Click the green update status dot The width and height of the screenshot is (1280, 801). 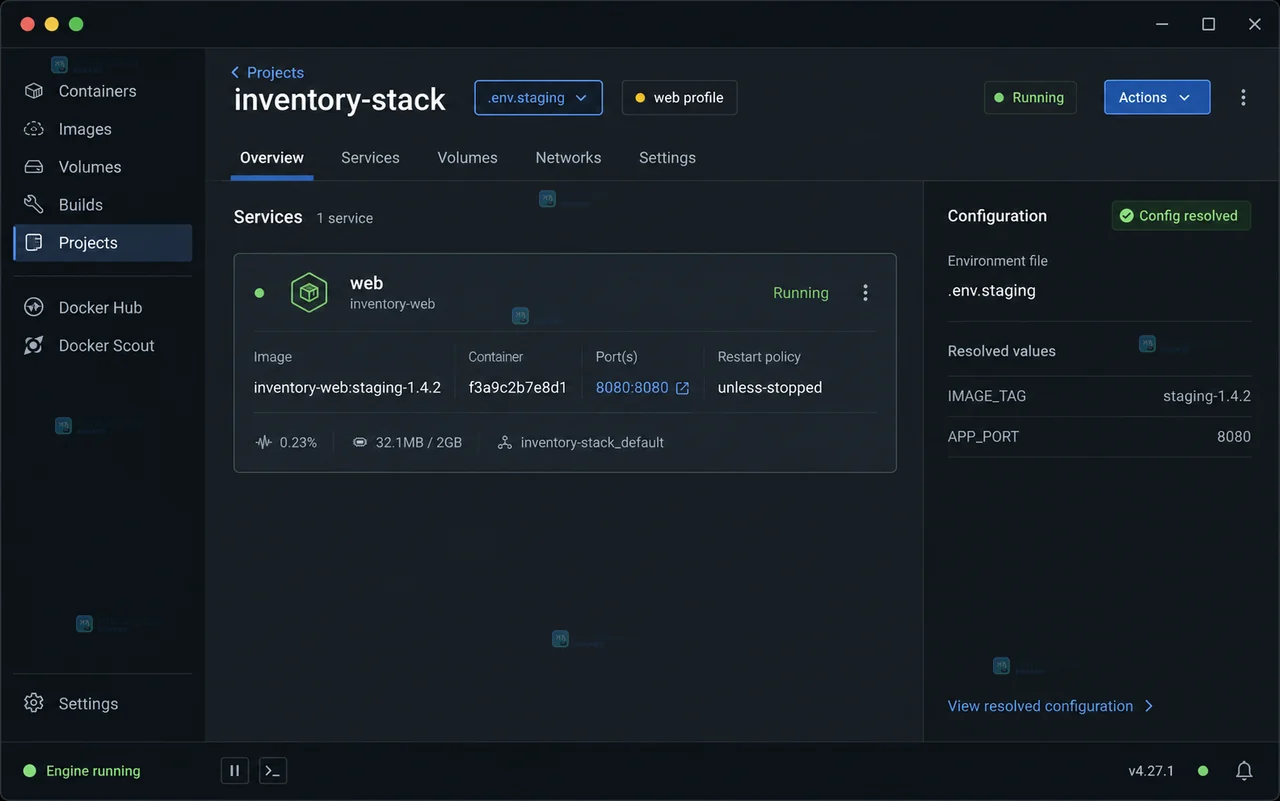(x=1203, y=771)
